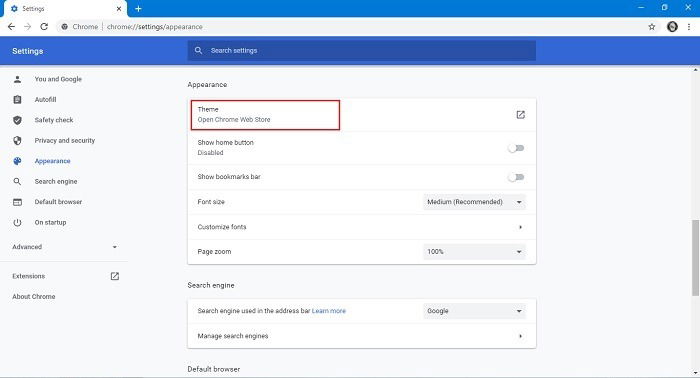
Task: Reload the settings page
Action: tap(44, 27)
